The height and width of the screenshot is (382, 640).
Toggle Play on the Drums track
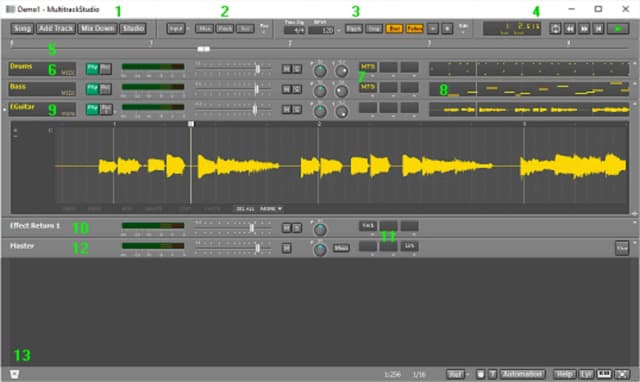pyautogui.click(x=92, y=69)
